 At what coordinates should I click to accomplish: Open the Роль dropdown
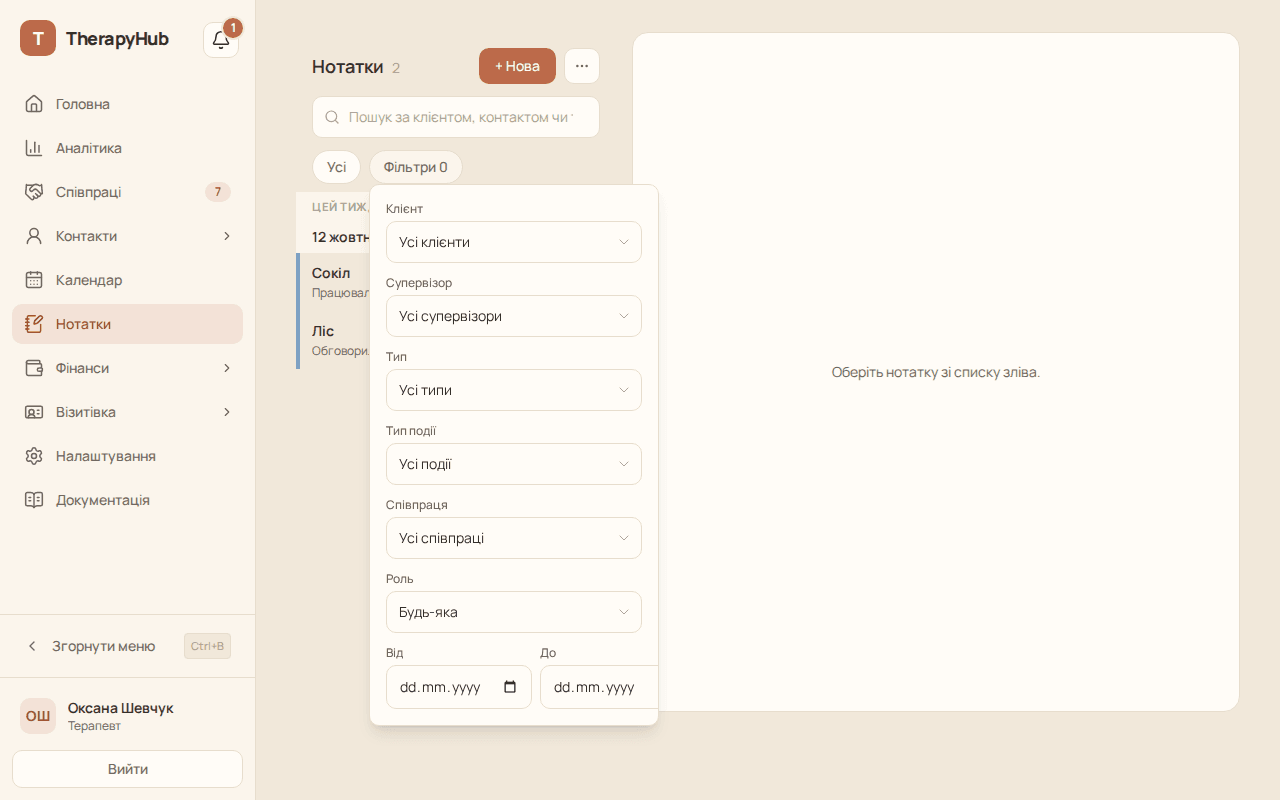[514, 612]
